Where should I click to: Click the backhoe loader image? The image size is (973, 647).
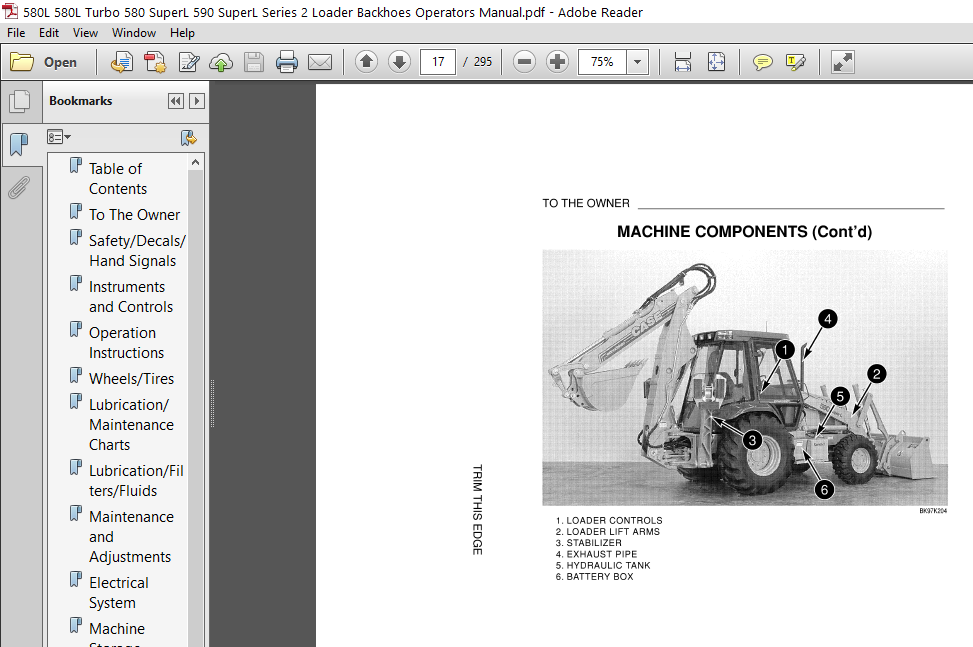745,378
